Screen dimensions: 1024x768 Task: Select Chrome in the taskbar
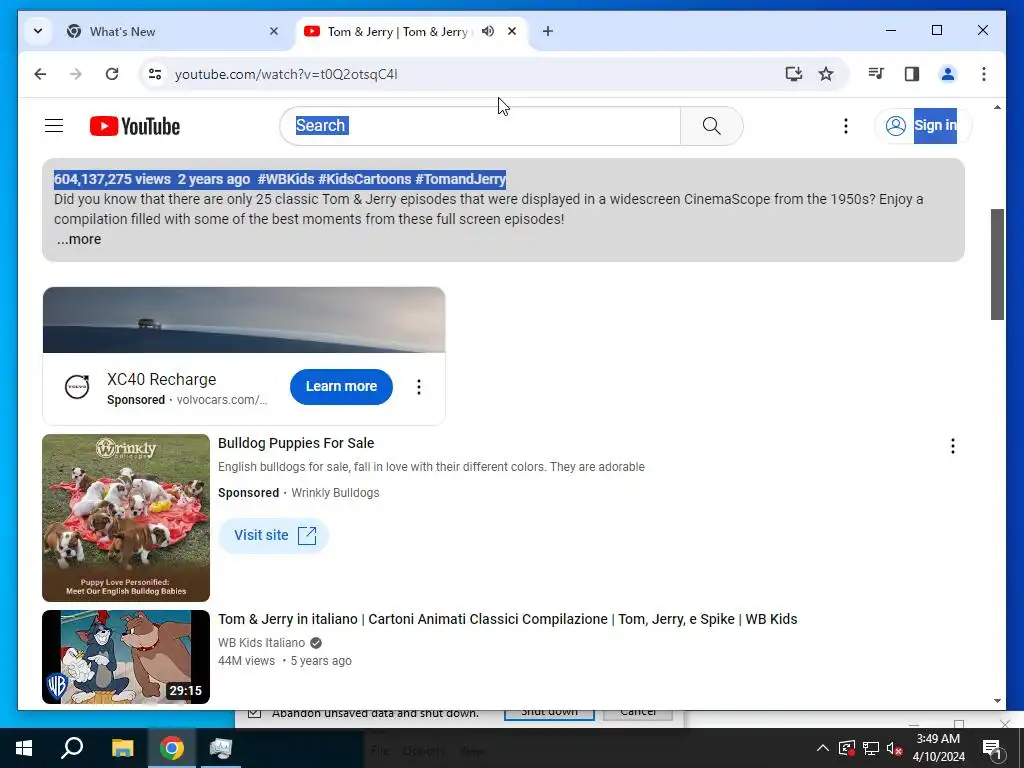tap(172, 748)
